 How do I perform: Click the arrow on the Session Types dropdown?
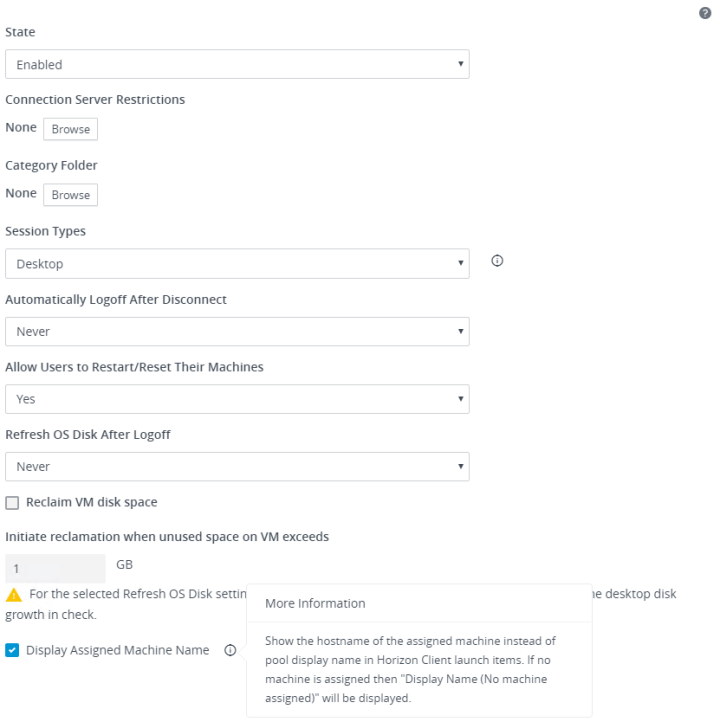[460, 264]
